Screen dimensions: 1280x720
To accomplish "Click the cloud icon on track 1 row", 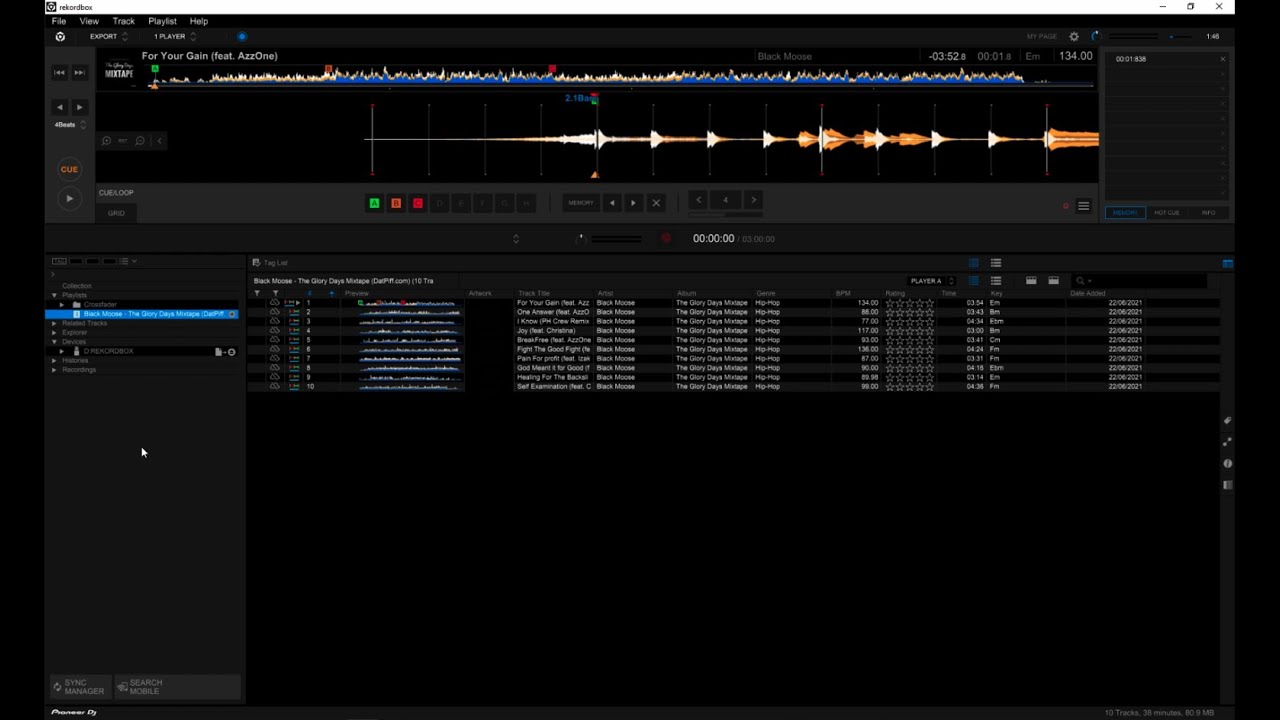I will [274, 303].
